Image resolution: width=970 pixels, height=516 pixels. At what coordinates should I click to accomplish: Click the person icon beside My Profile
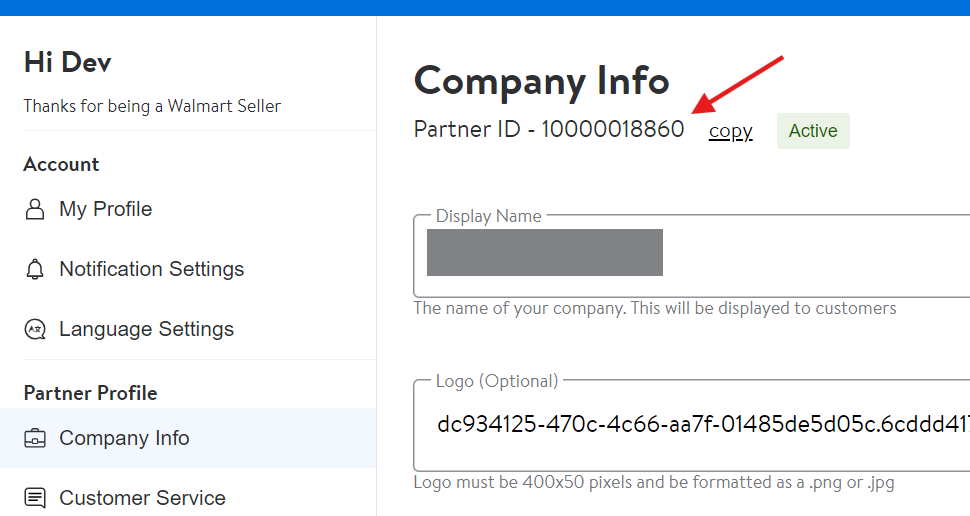tap(35, 209)
